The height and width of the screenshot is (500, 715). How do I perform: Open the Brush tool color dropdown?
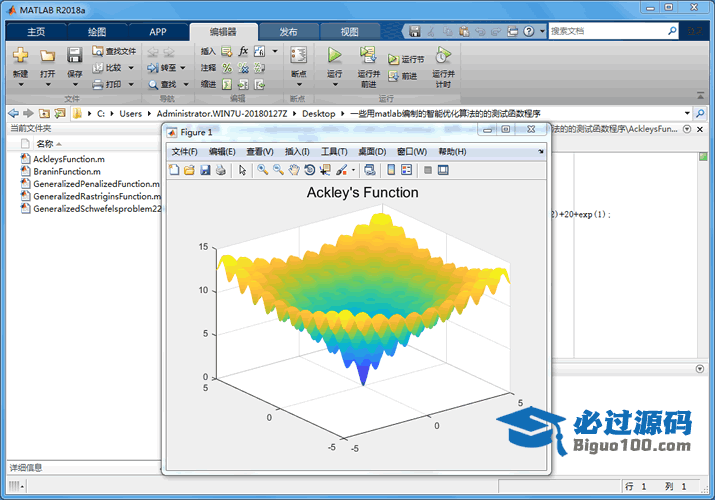[353, 170]
